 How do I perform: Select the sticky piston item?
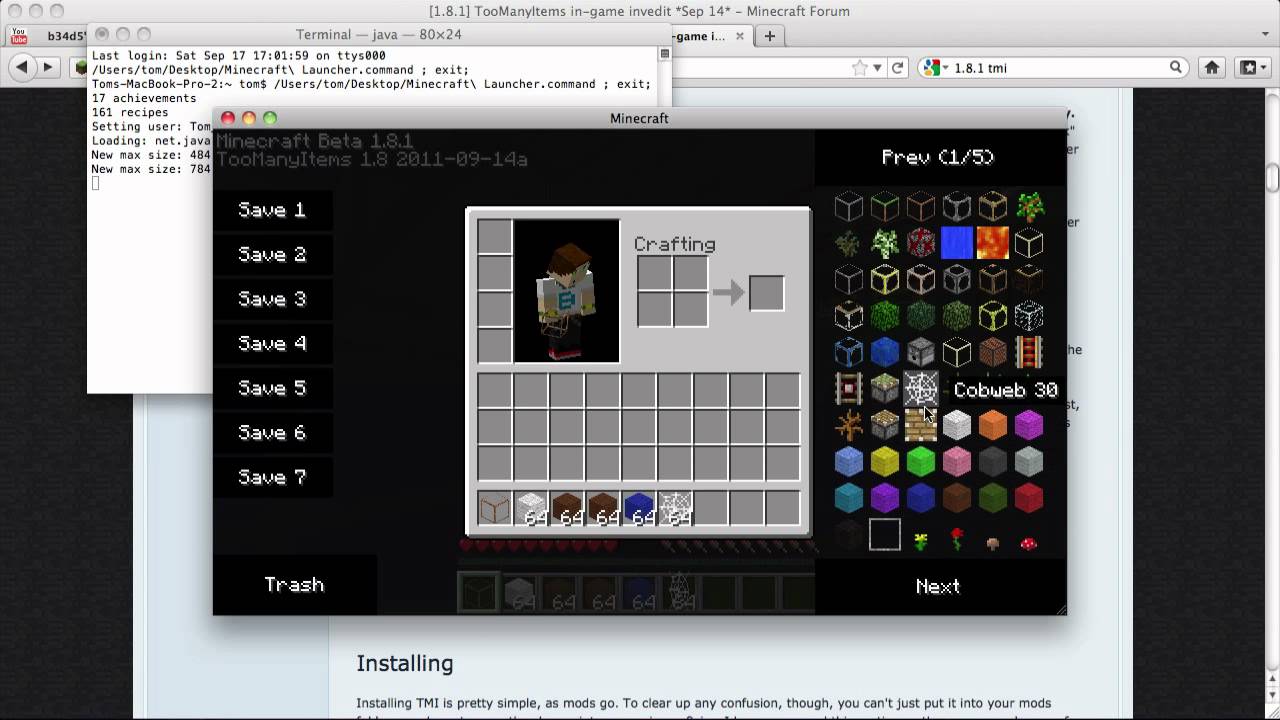pyautogui.click(x=885, y=389)
